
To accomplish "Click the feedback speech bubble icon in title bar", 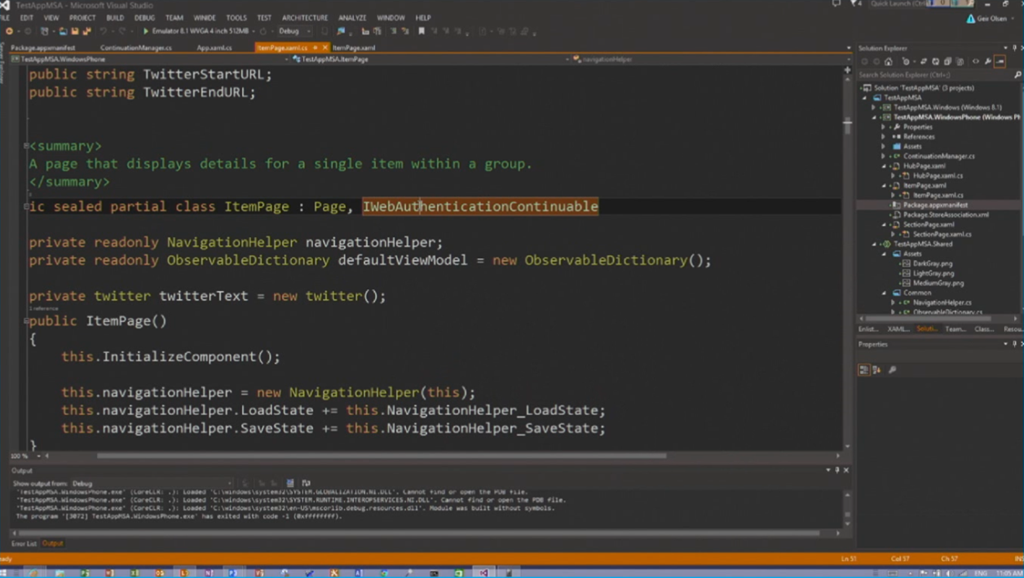I will [x=836, y=4].
